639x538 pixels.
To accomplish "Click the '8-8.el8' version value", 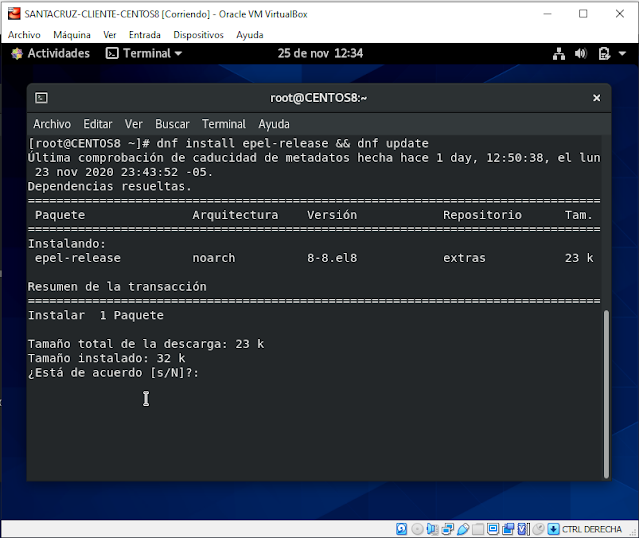I will tap(332, 258).
